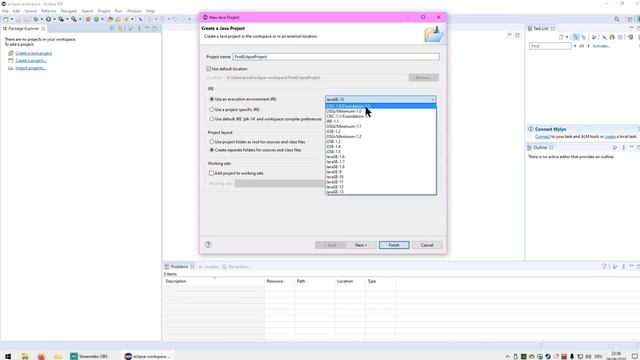640x360 pixels.
Task: Open the Refactor menu
Action: 49,11
